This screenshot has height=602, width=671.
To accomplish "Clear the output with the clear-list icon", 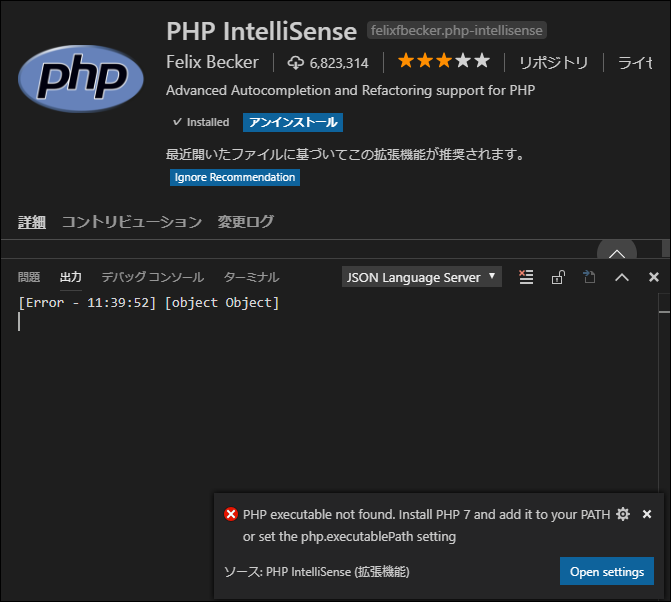I will [526, 277].
